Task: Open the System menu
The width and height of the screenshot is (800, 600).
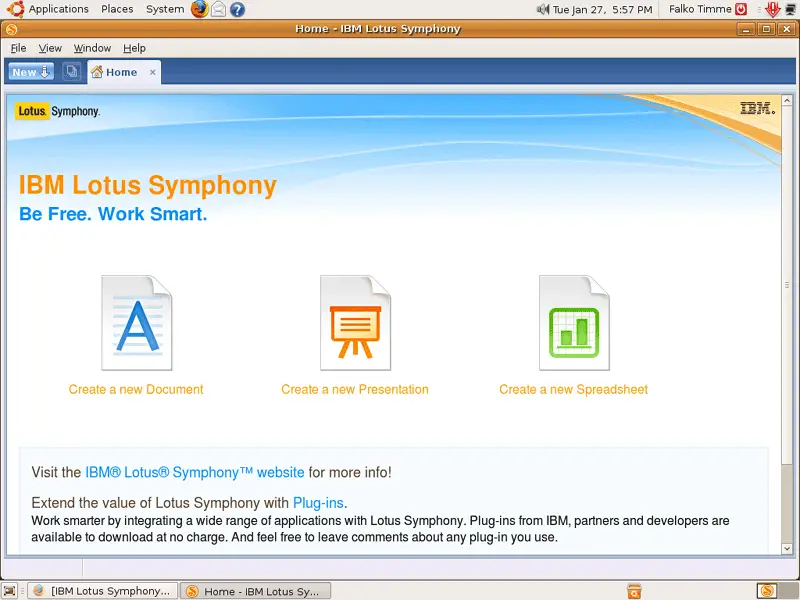Action: point(165,9)
